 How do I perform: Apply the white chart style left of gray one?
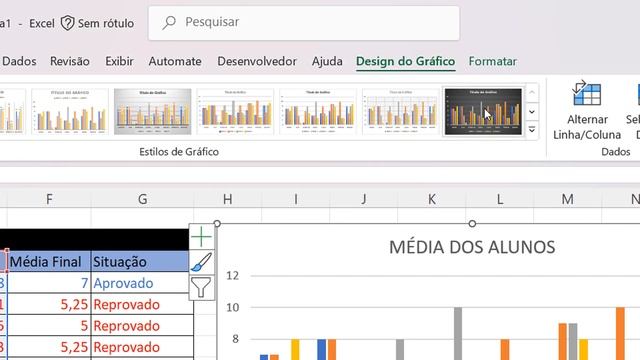click(x=70, y=111)
